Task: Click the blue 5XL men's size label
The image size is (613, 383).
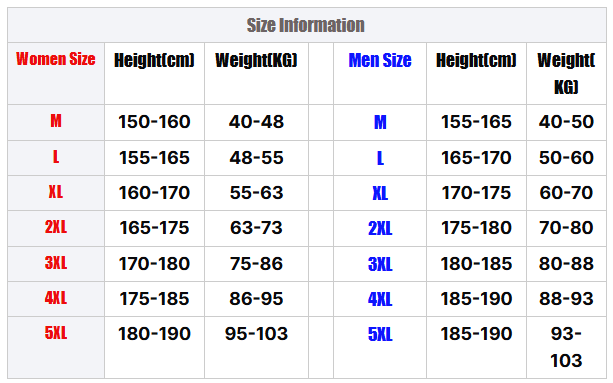Action: 380,335
